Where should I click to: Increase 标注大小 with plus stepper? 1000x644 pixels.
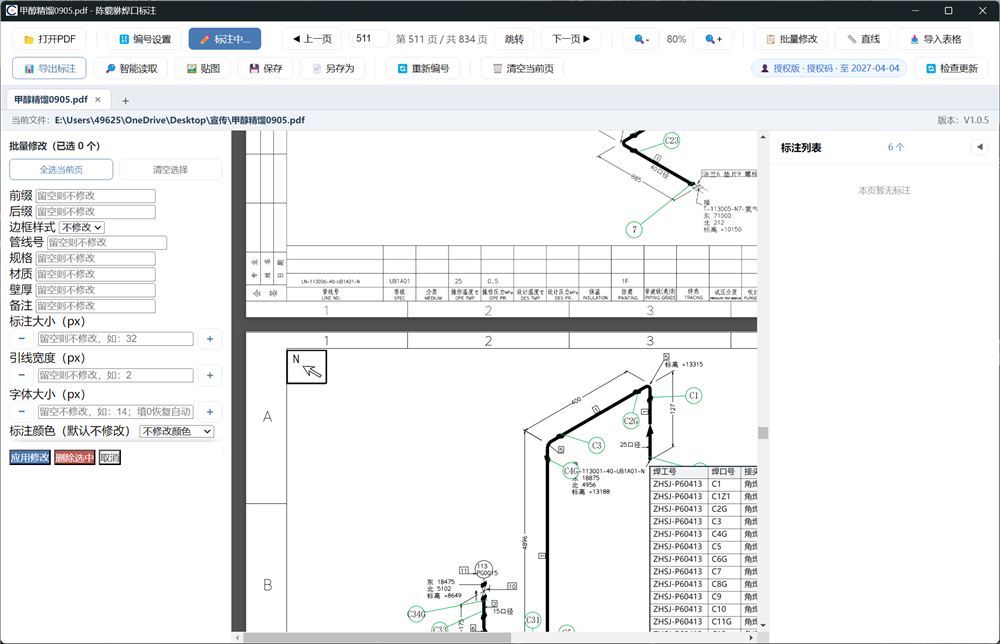coord(210,339)
